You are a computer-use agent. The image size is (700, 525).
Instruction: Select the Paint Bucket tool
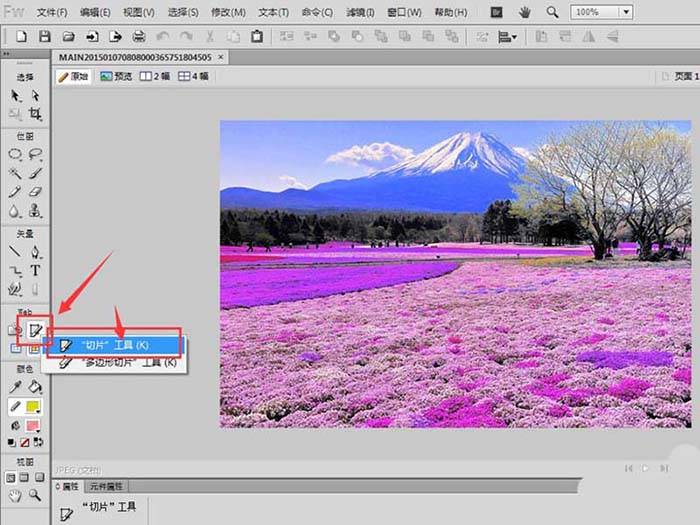point(35,387)
